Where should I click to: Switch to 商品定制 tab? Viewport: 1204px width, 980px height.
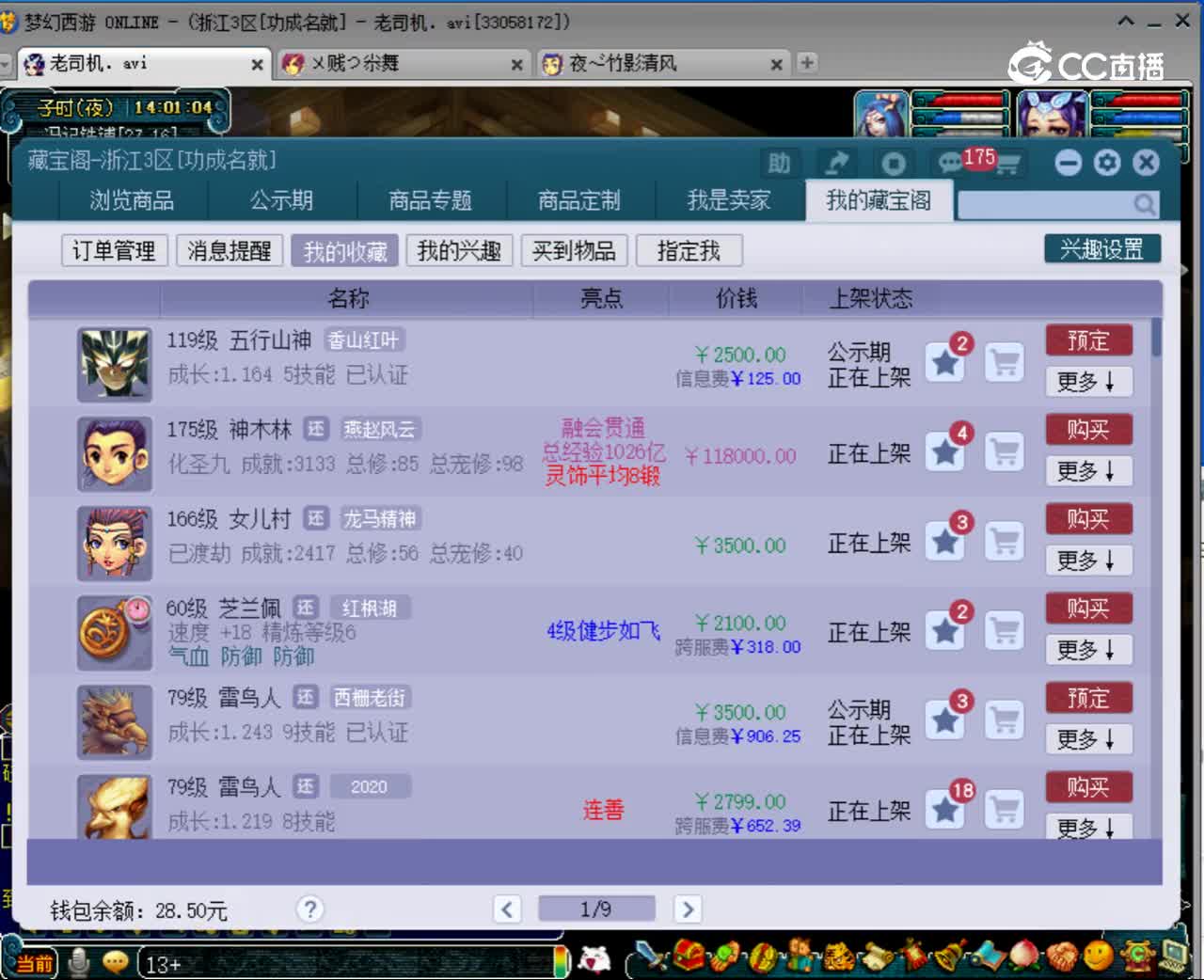pos(579,200)
